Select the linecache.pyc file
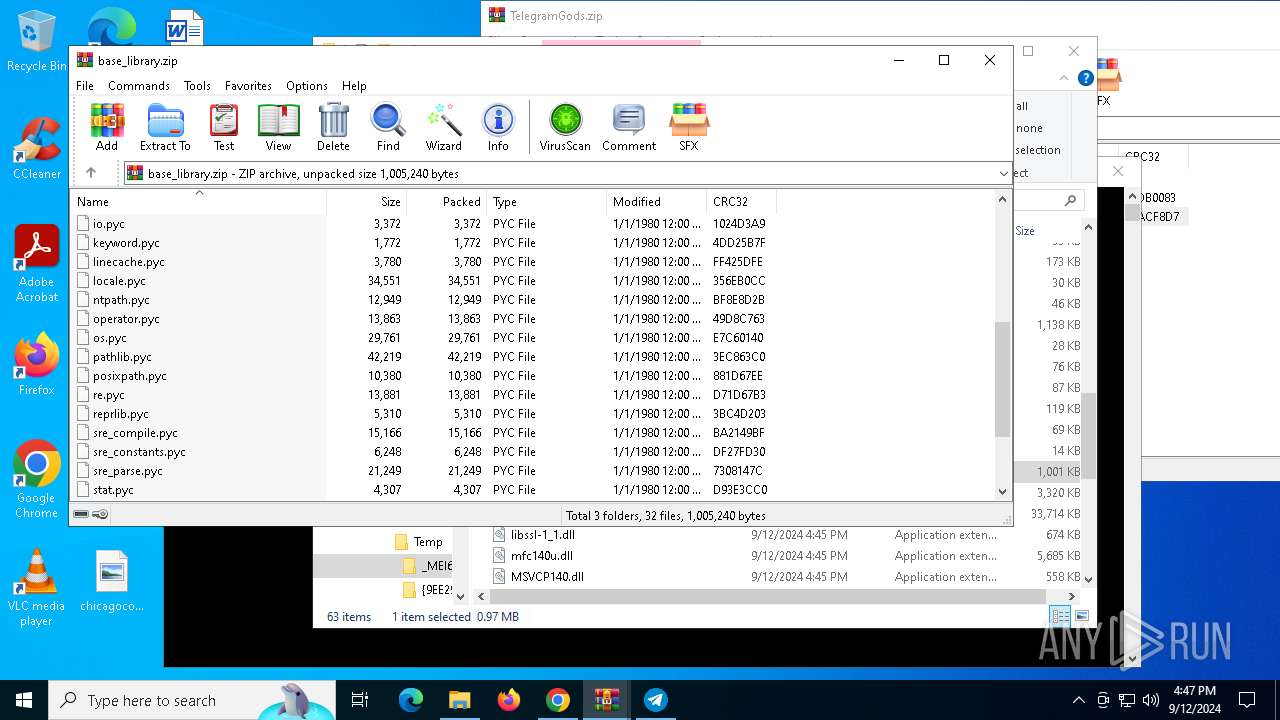 tap(129, 262)
